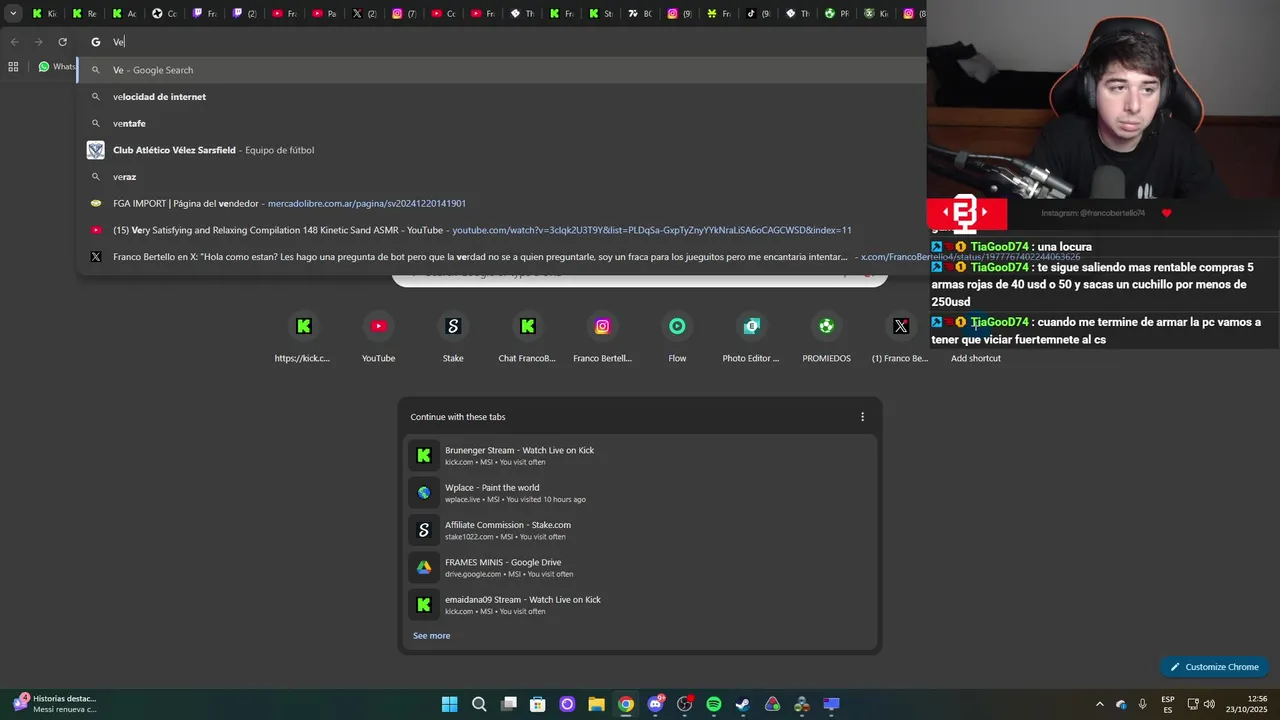Open FRAMES MINIS - Google Drive entry
This screenshot has height=720, width=1280.
640,567
